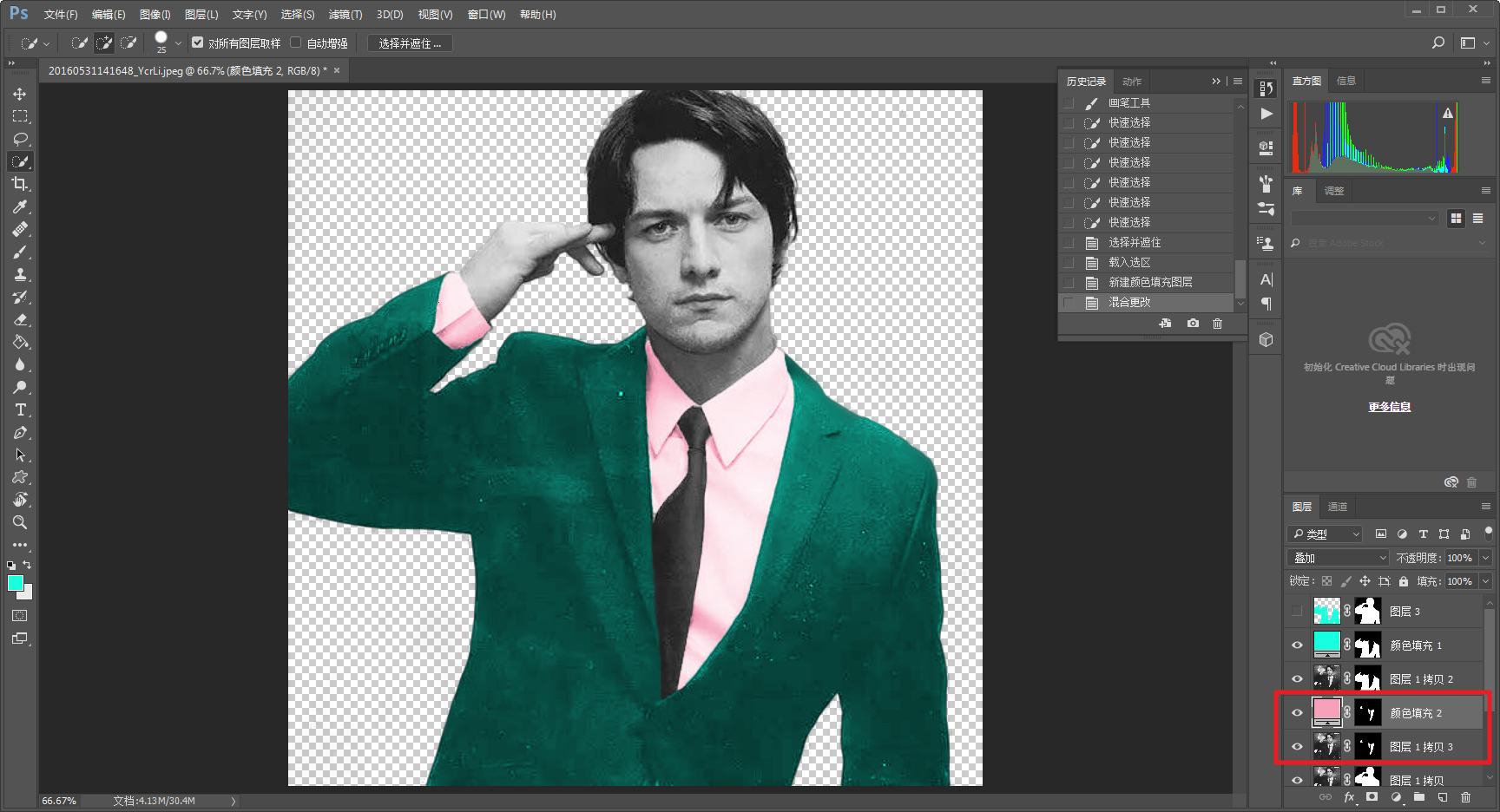Switch to 信息 info tab
The width and height of the screenshot is (1500, 812).
pyautogui.click(x=1346, y=81)
